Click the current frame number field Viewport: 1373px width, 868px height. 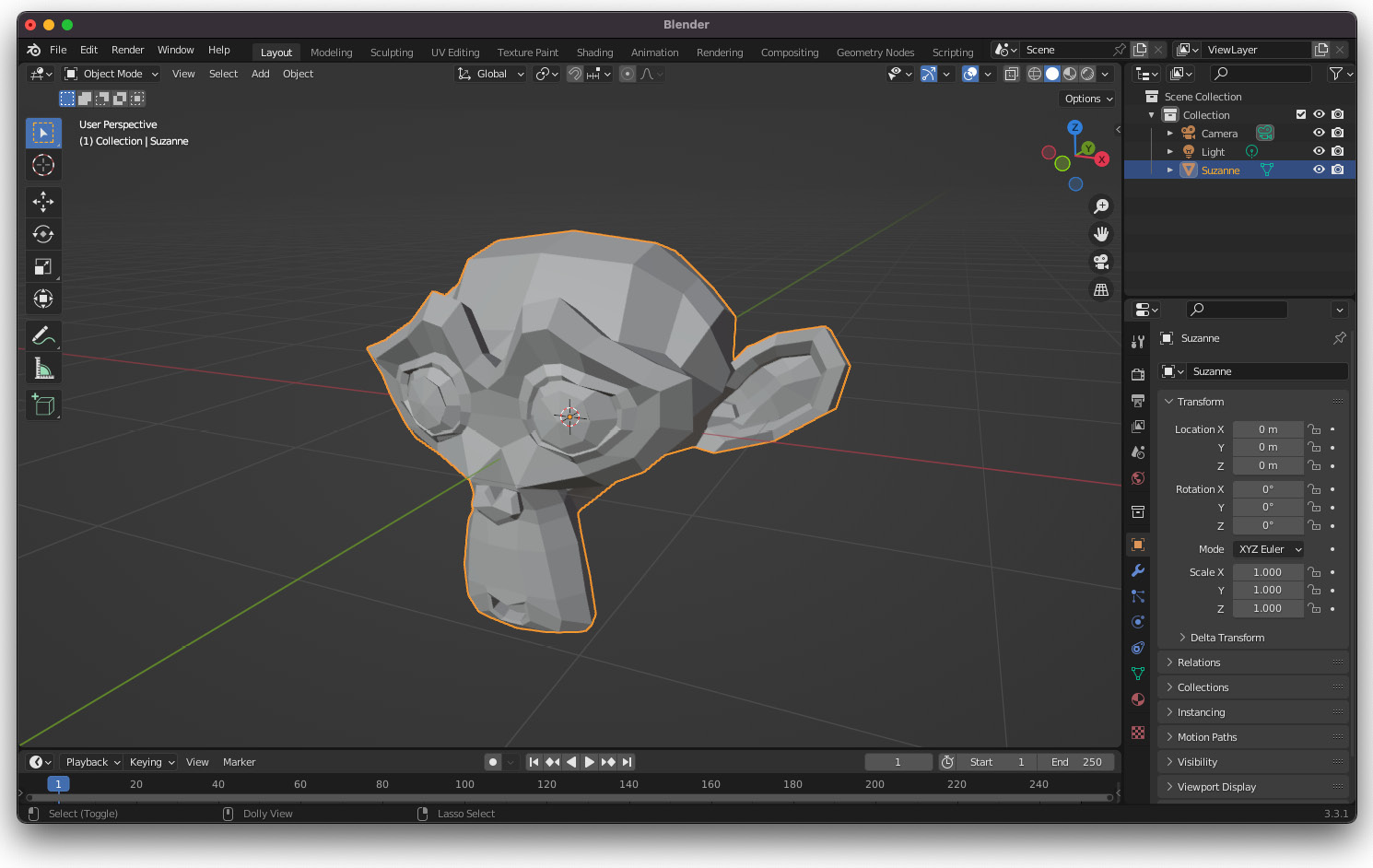click(x=898, y=762)
